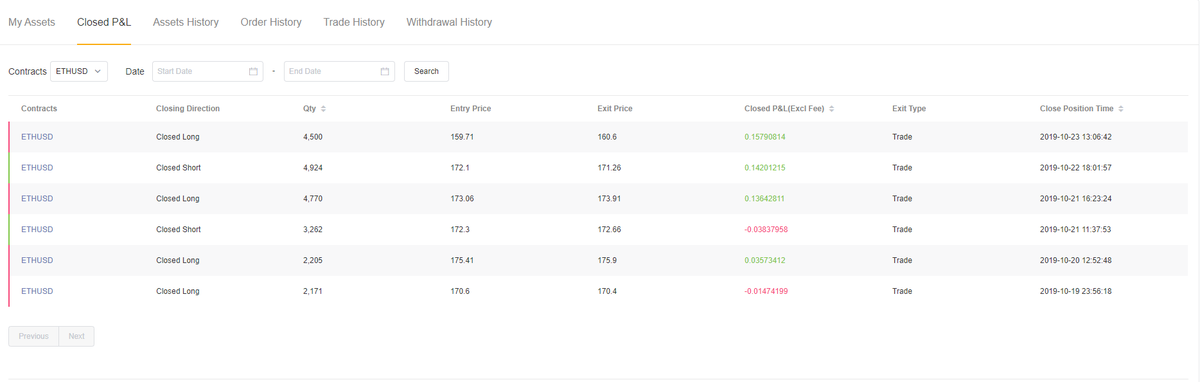Viewport: 1200px width, 382px height.
Task: Click the Exit Price column header
Action: [615, 108]
